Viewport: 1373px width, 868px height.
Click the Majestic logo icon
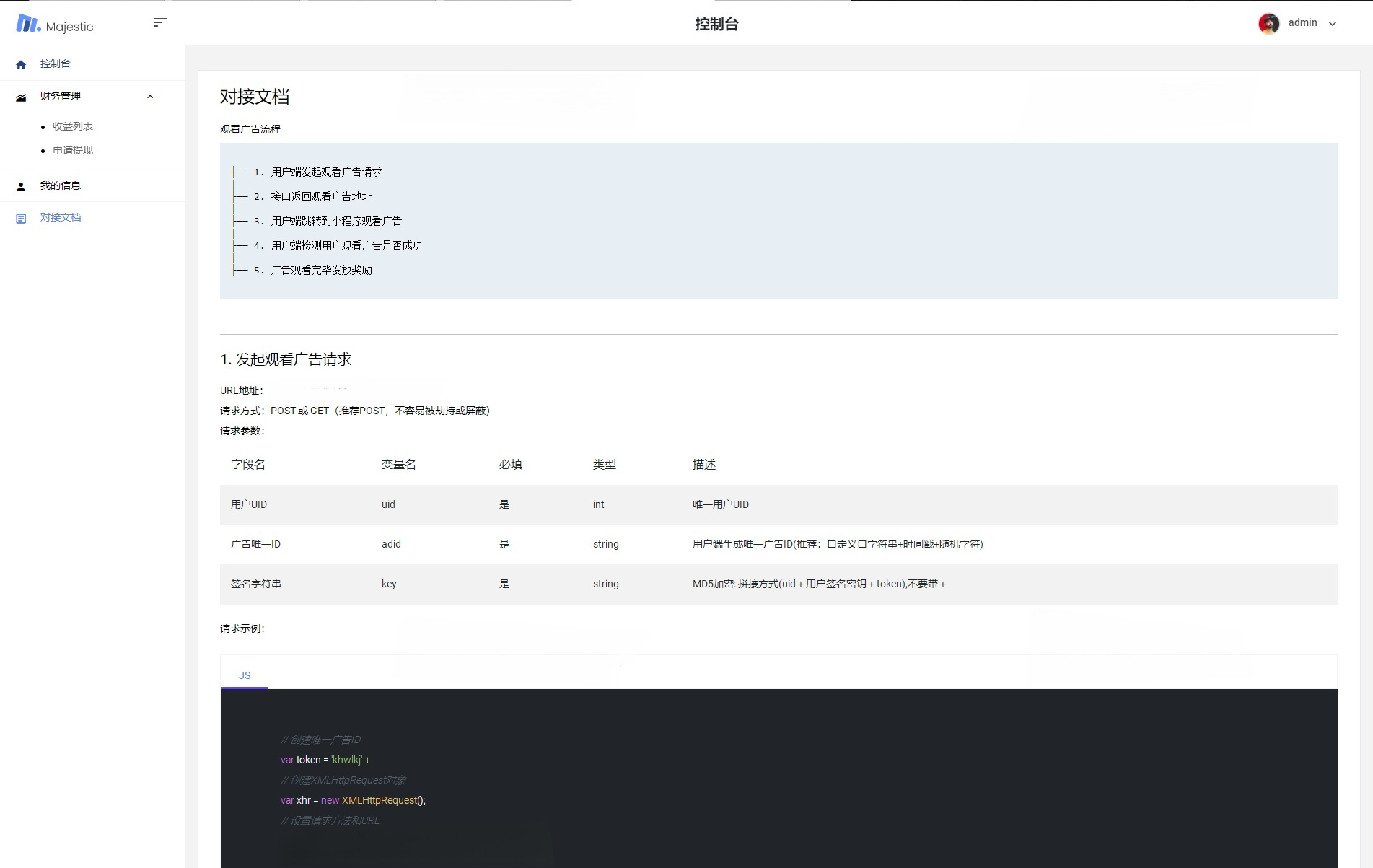pyautogui.click(x=27, y=24)
